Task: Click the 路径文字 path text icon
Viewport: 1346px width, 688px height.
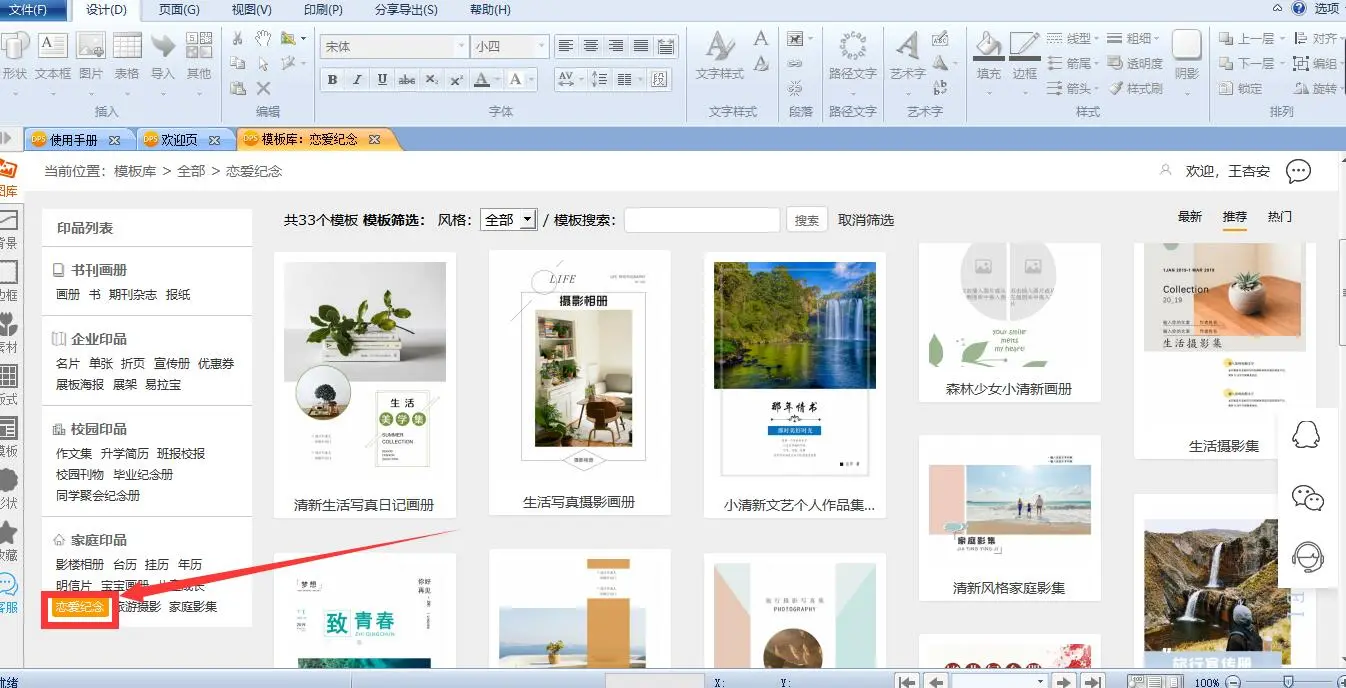Action: point(852,54)
